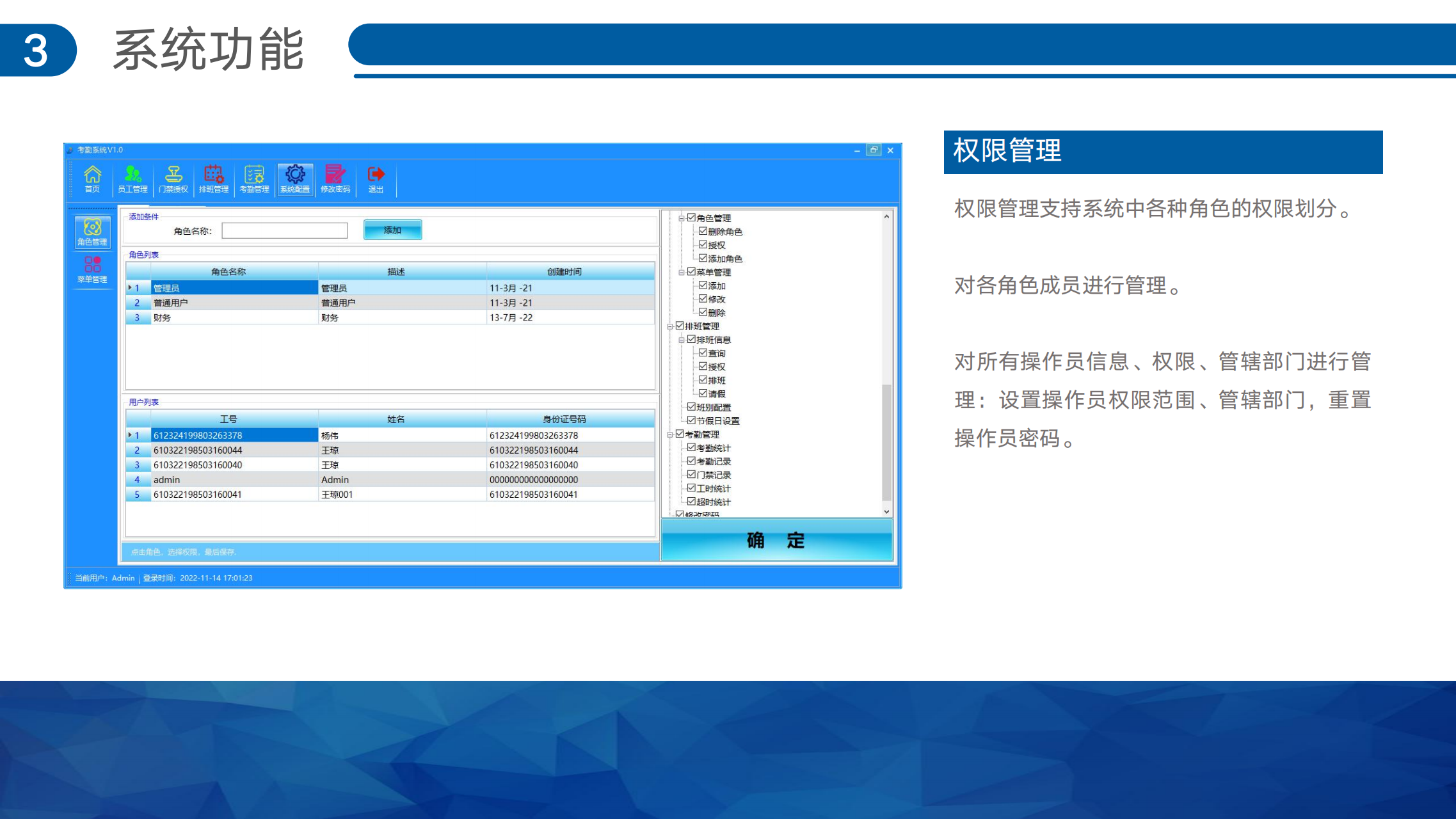Uncheck the 查询 checkbox under 排班信息
Screen dimensions: 1456x819
[703, 353]
